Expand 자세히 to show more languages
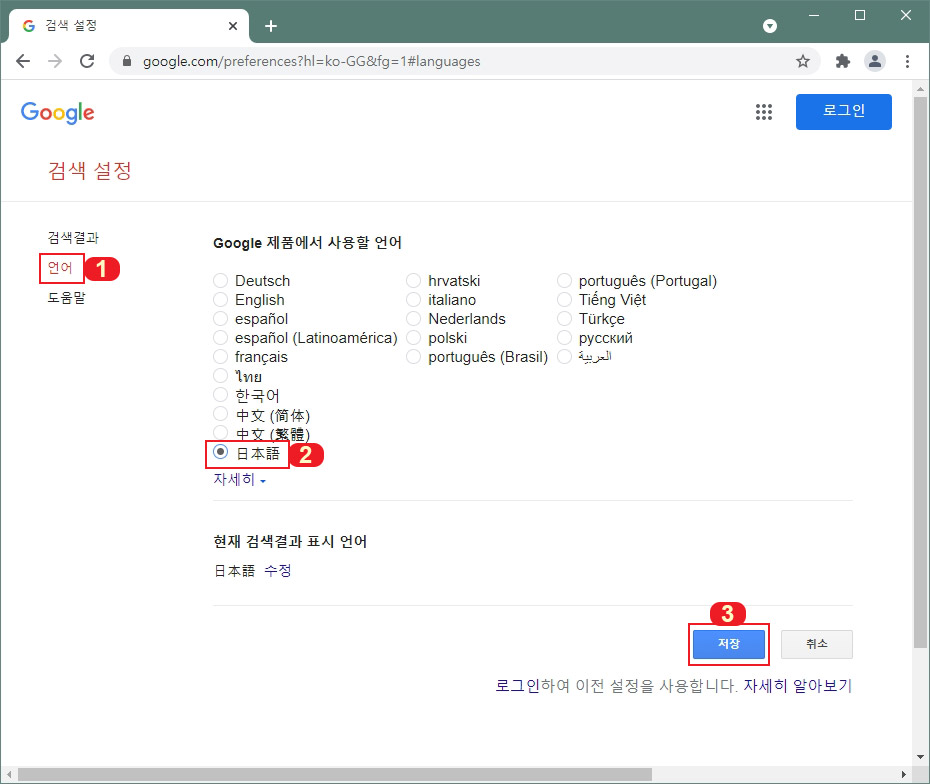The width and height of the screenshot is (930, 784). 240,479
